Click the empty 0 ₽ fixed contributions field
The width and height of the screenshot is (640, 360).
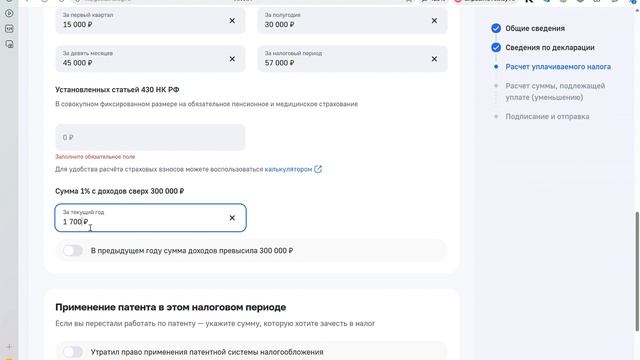(150, 138)
